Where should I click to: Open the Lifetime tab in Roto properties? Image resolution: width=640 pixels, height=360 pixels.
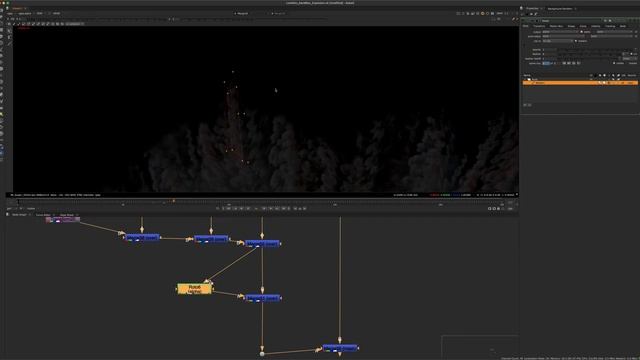point(596,26)
